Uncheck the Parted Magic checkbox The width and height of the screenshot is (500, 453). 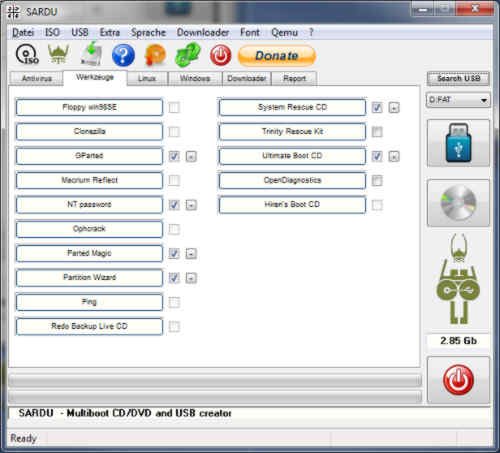pos(174,254)
